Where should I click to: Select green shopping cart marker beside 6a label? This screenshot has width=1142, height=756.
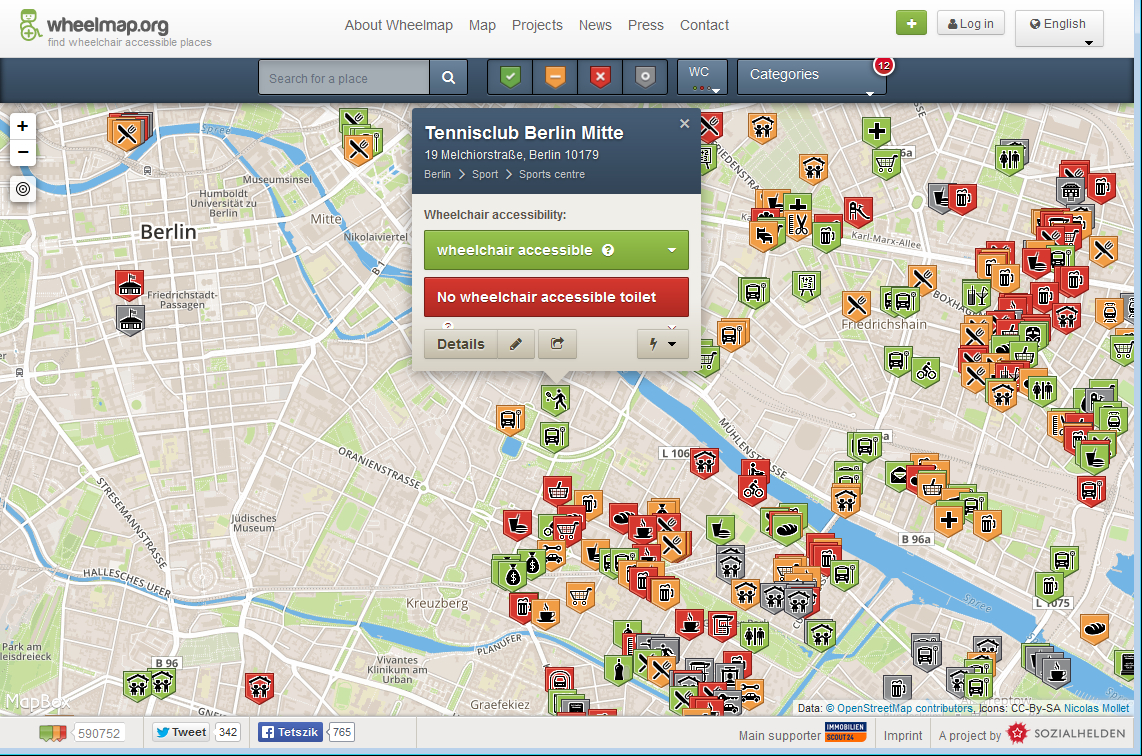point(886,164)
